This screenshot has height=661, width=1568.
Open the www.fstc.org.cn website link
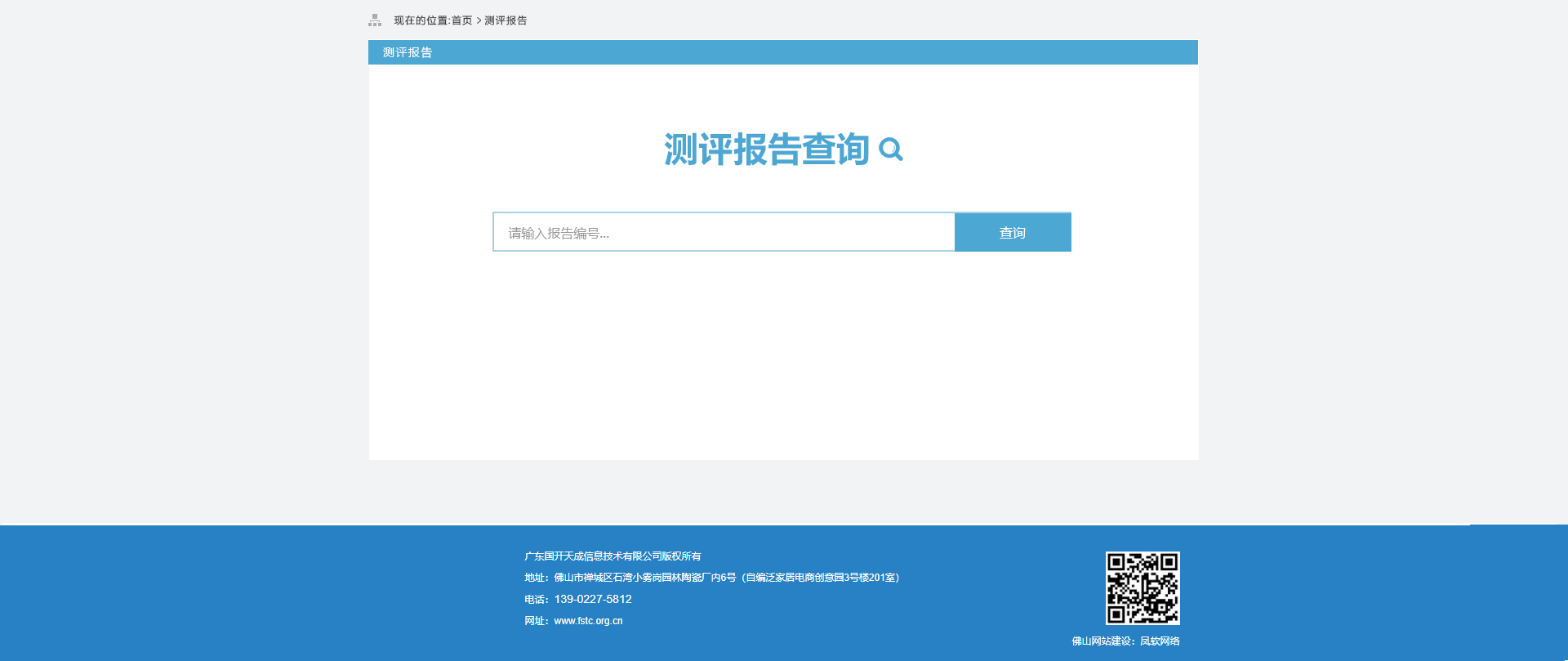(588, 621)
